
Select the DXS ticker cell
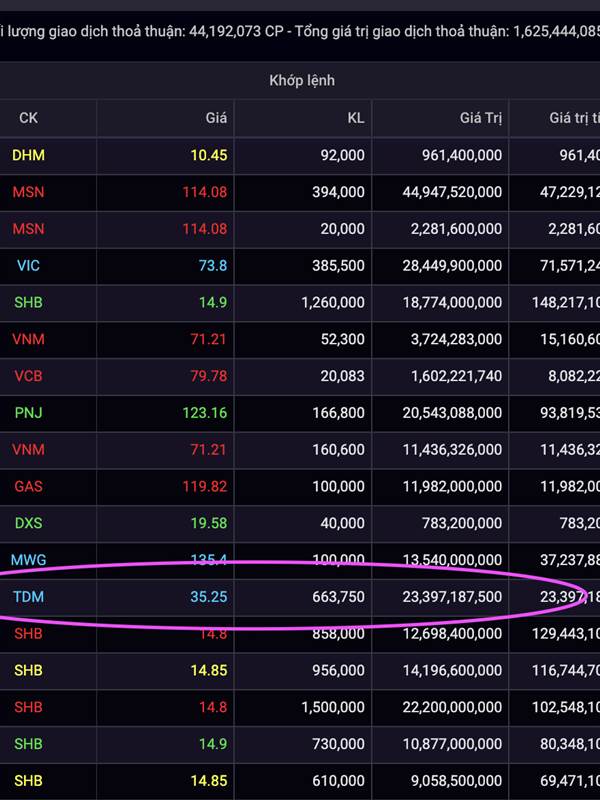29,522
